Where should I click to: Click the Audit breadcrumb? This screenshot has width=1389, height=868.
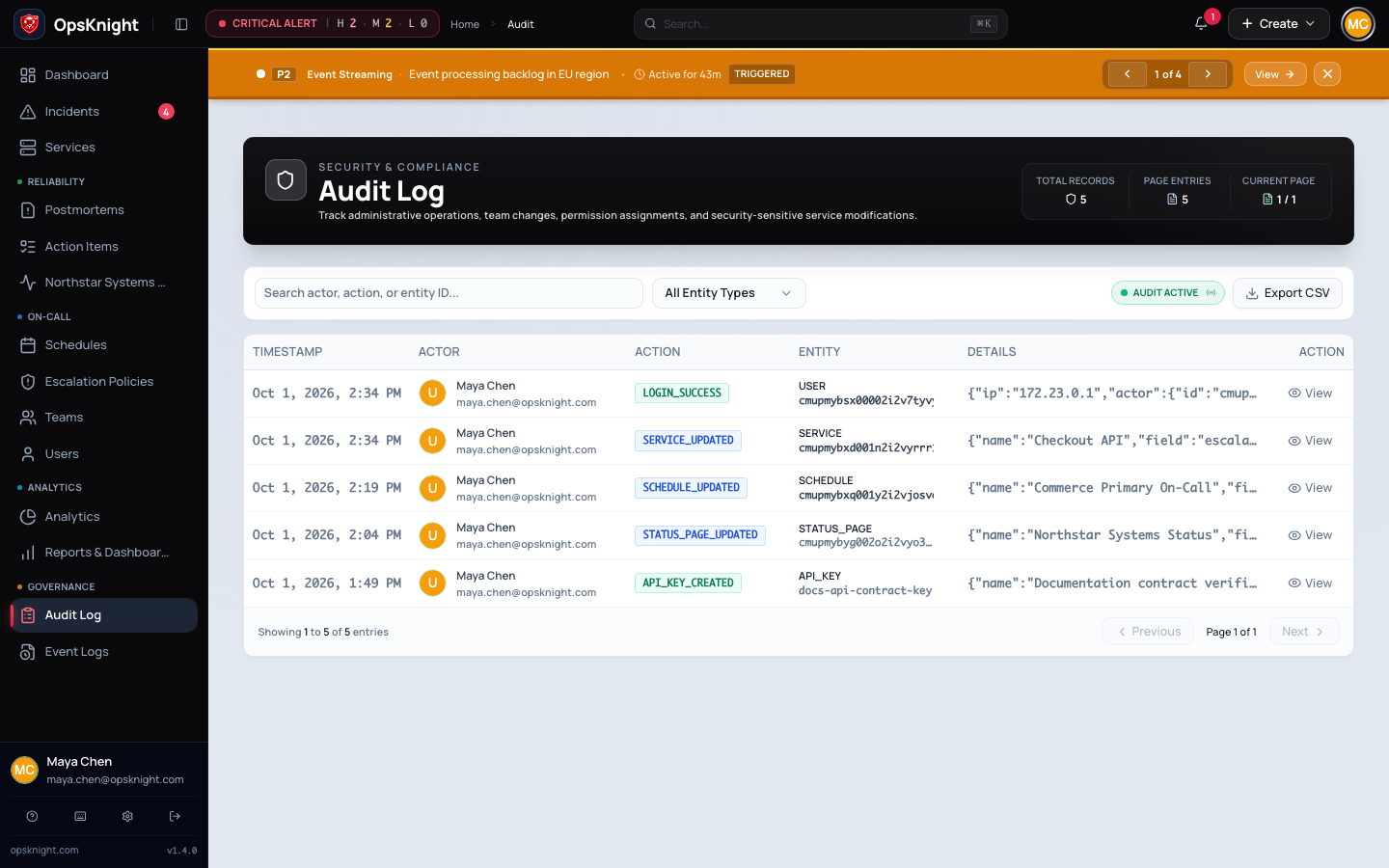(521, 24)
